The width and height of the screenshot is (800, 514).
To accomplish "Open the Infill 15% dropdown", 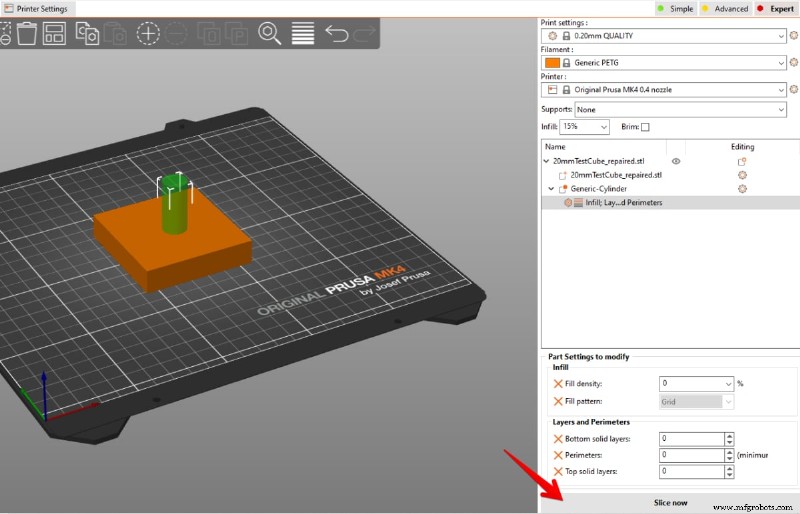I will pos(584,127).
